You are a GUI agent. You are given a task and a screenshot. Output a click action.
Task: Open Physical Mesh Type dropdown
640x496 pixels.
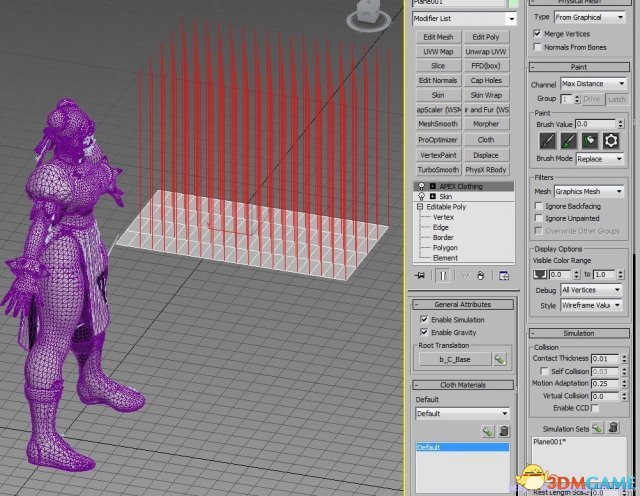pyautogui.click(x=590, y=17)
